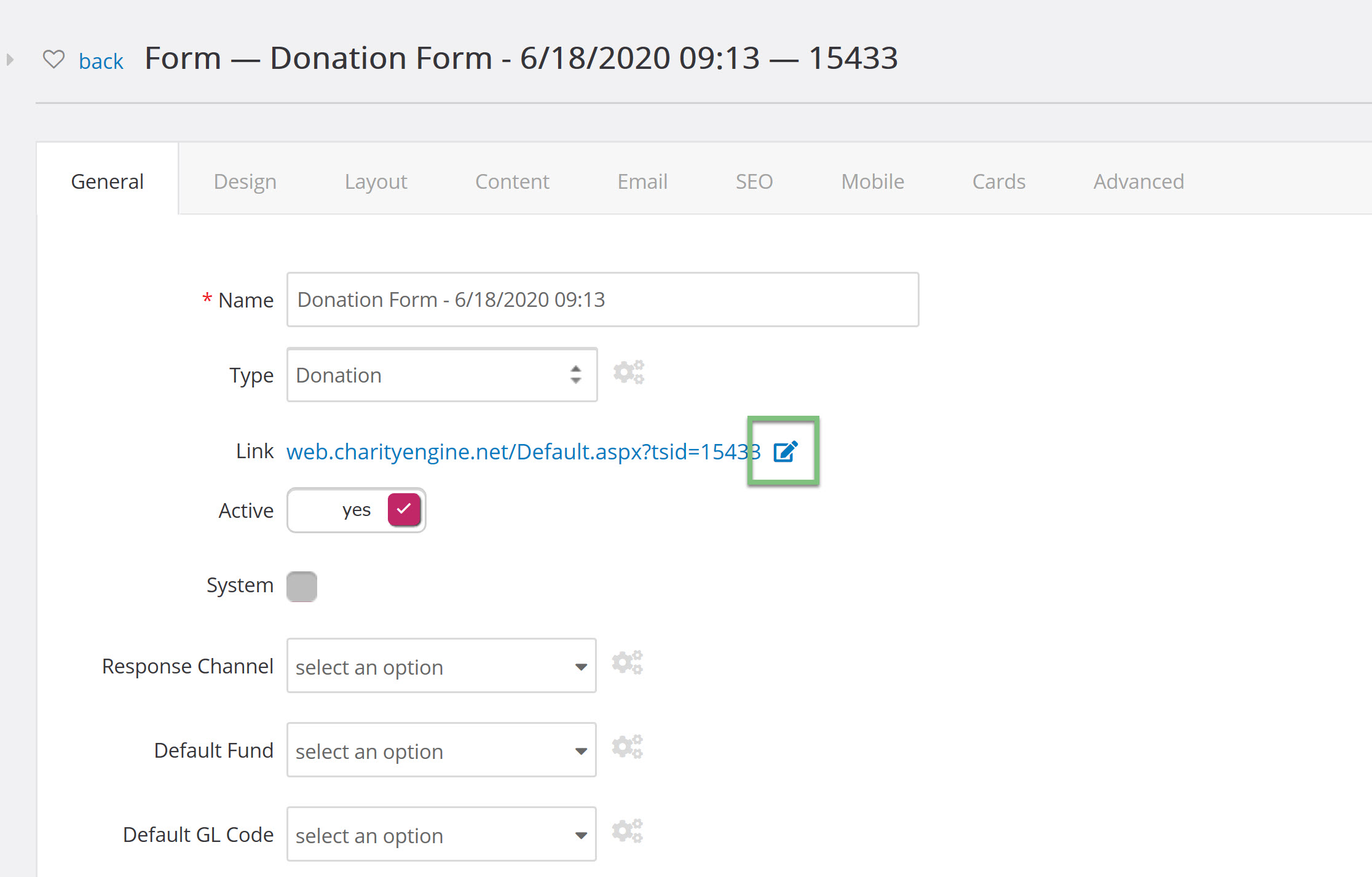Image resolution: width=1372 pixels, height=877 pixels.
Task: Click into the Name input field
Action: point(603,300)
